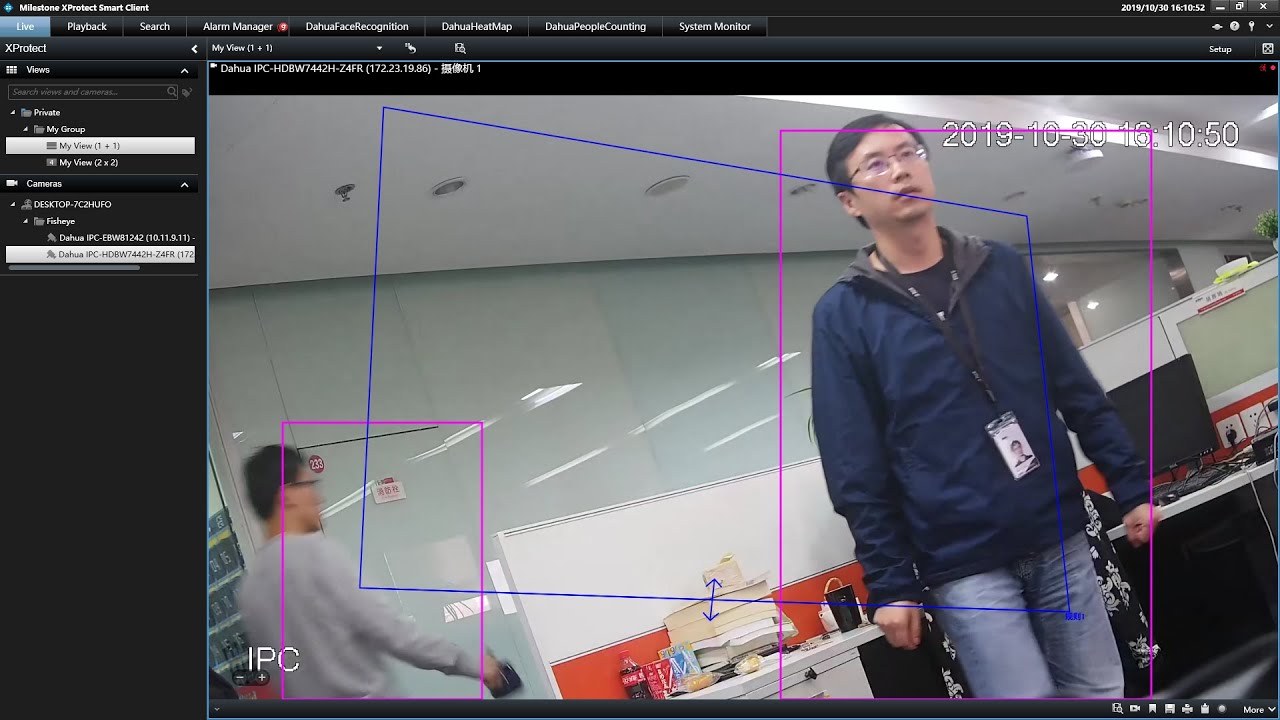The width and height of the screenshot is (1280, 720).
Task: Select the Dahua IPC-HDBW7442H-Z4FR camera in tree
Action: click(100, 255)
